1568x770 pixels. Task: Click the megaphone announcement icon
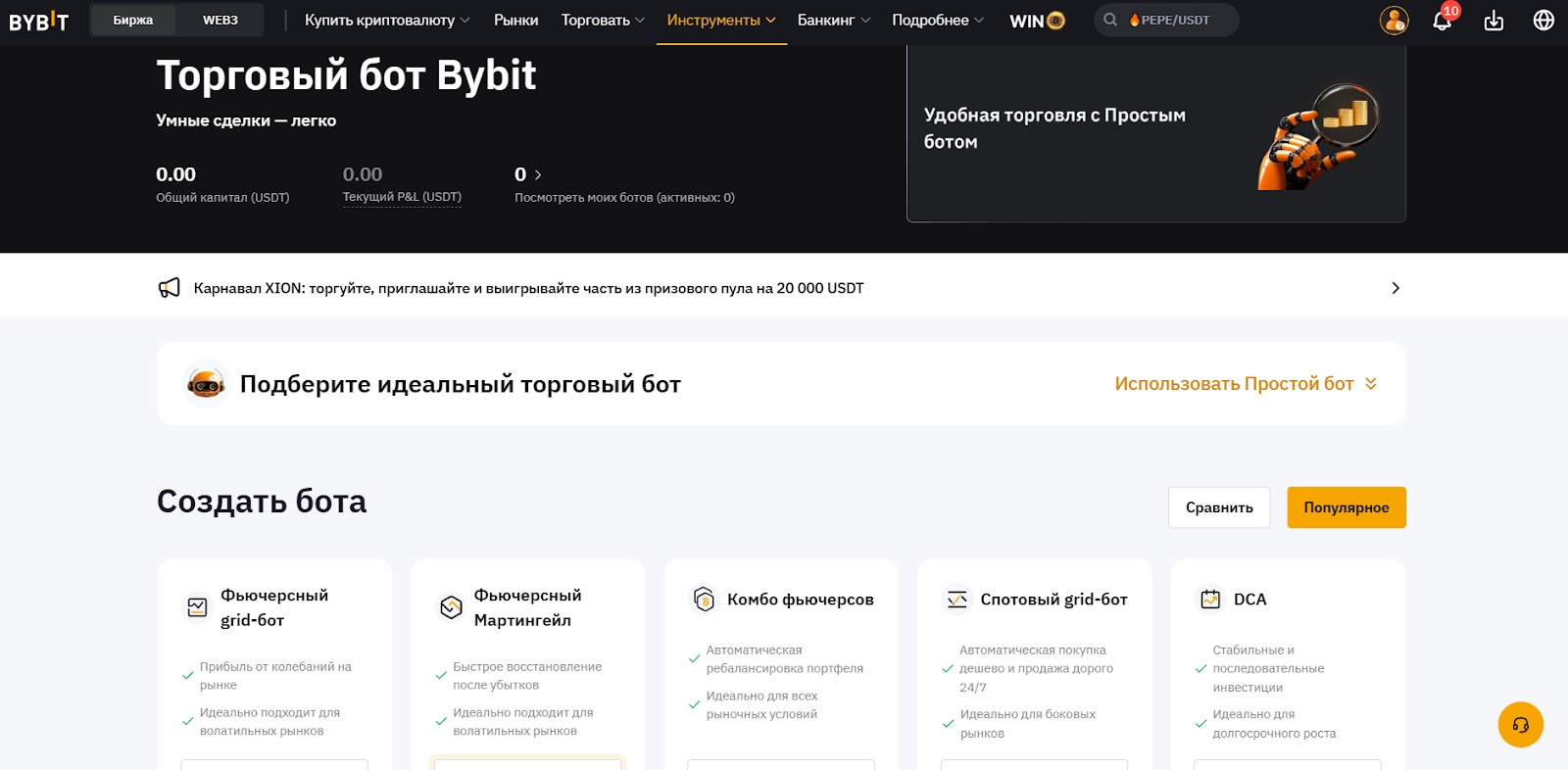pyautogui.click(x=169, y=288)
